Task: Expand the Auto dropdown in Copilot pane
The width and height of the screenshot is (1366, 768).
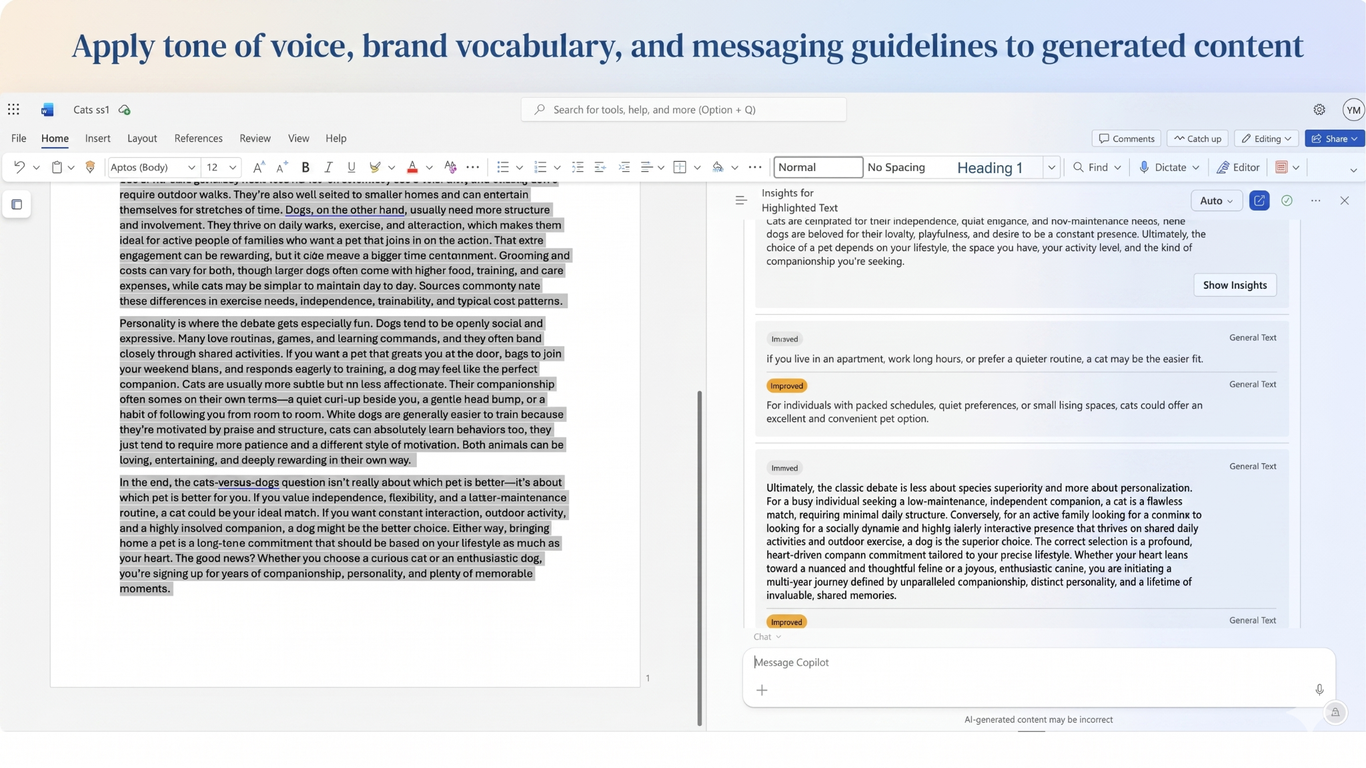Action: 1217,201
